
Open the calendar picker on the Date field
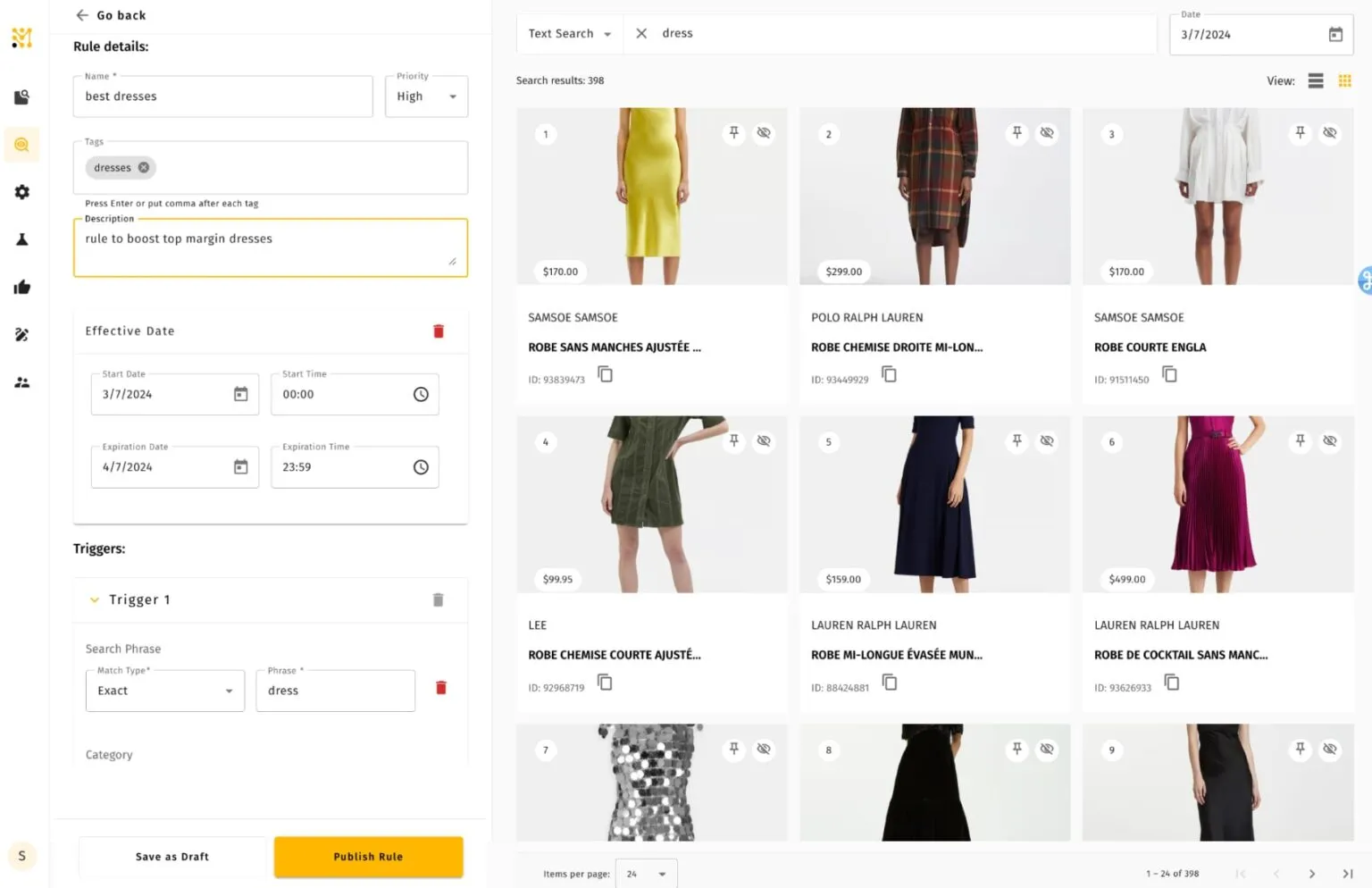[1334, 34]
